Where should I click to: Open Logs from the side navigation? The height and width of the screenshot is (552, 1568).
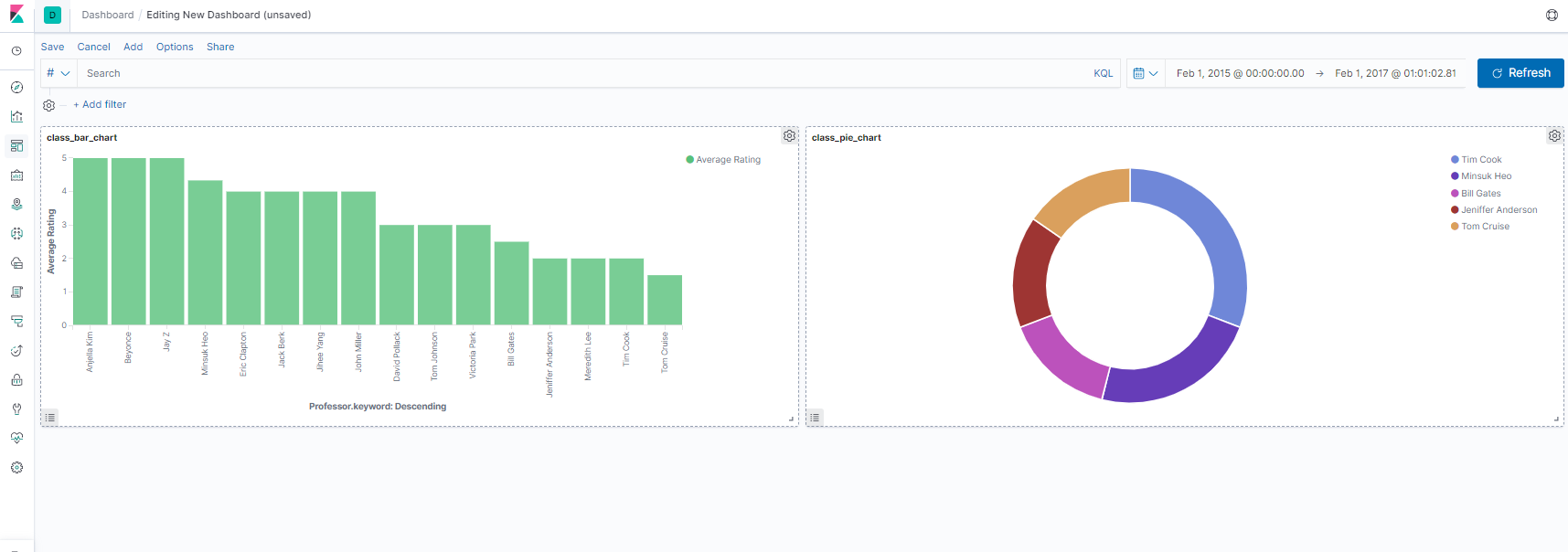(x=16, y=292)
